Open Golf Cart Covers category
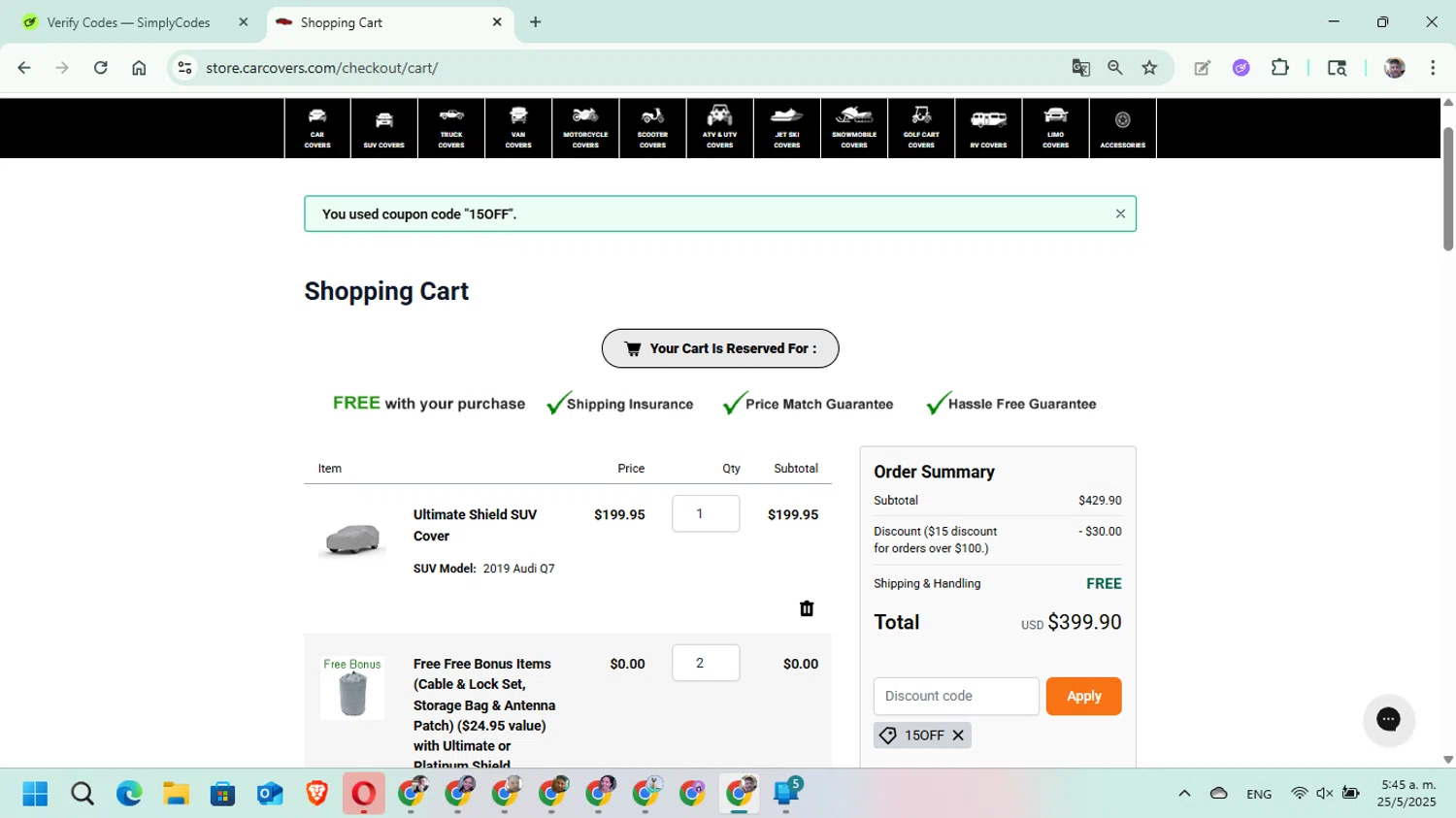This screenshot has width=1456, height=818. 921,128
